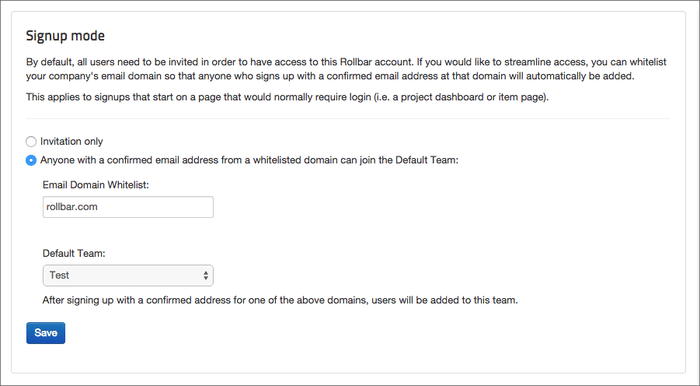Click the rollbar.com text in the whitelist field
700x386 pixels.
(72, 207)
